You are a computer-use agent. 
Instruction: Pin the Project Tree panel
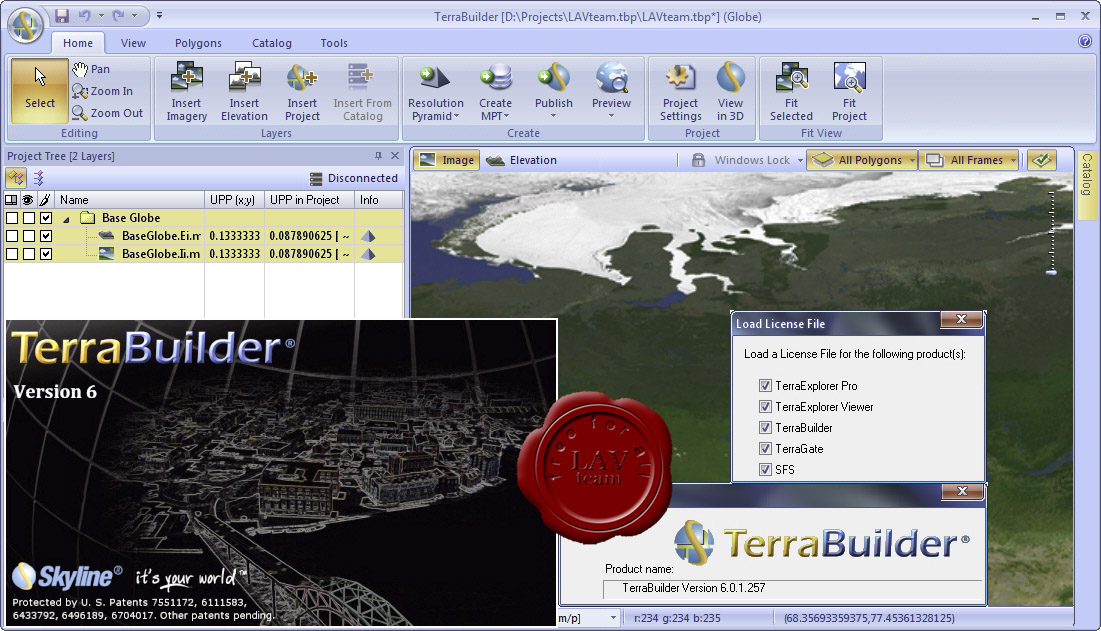pos(378,156)
